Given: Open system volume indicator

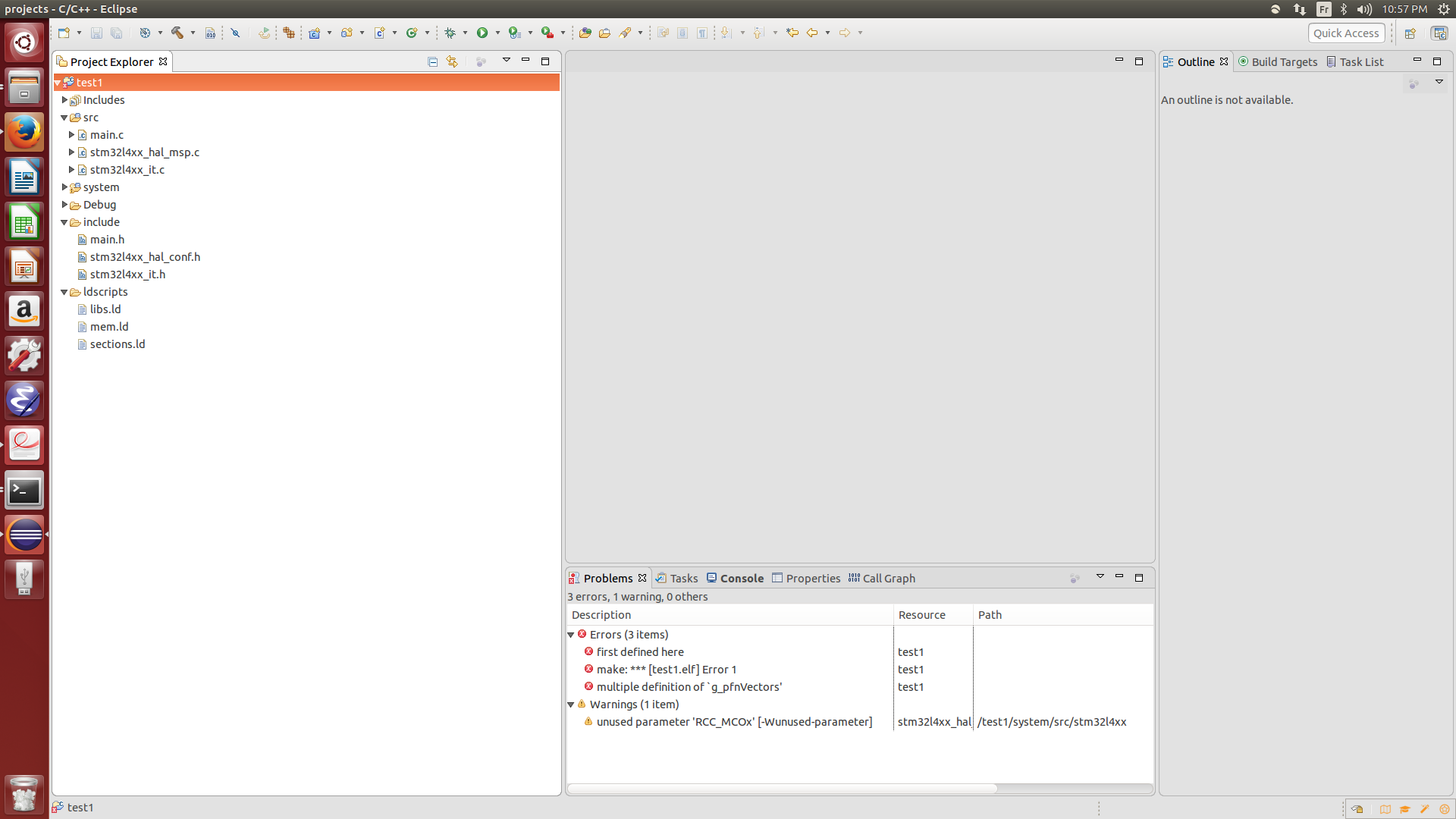Looking at the screenshot, I should (1364, 9).
